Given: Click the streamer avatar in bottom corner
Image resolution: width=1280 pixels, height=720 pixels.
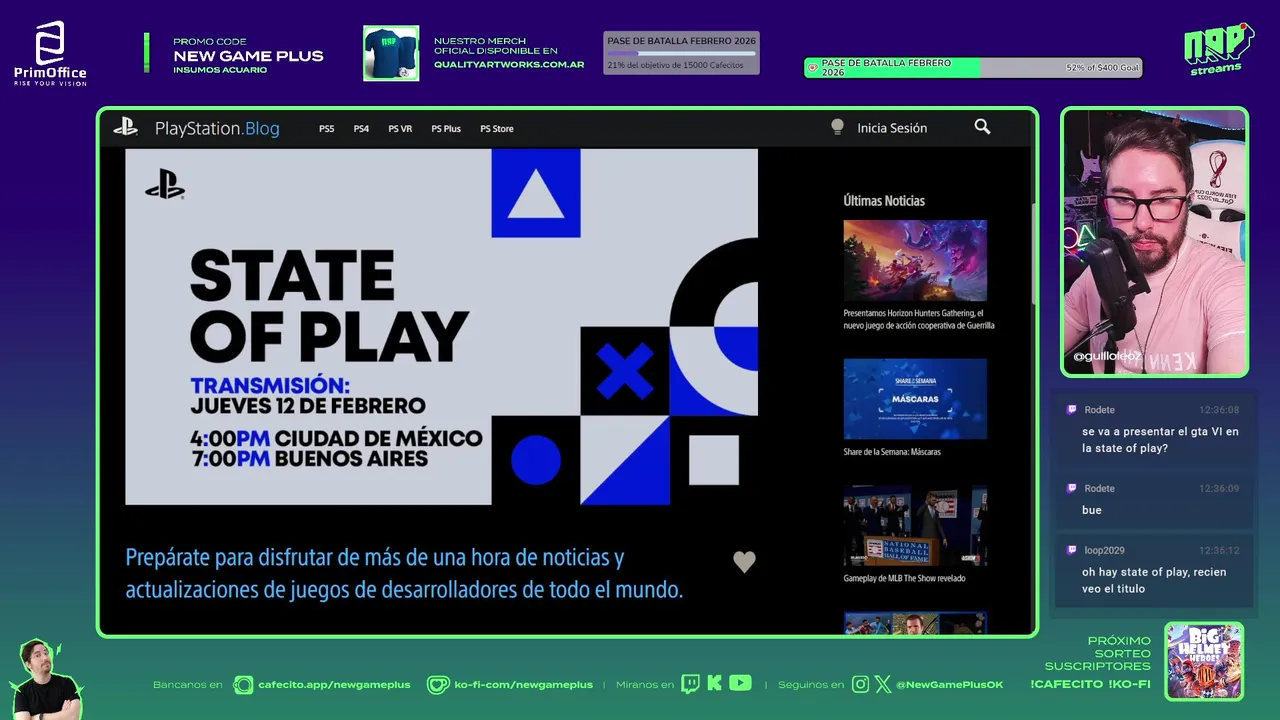Looking at the screenshot, I should pyautogui.click(x=45, y=679).
